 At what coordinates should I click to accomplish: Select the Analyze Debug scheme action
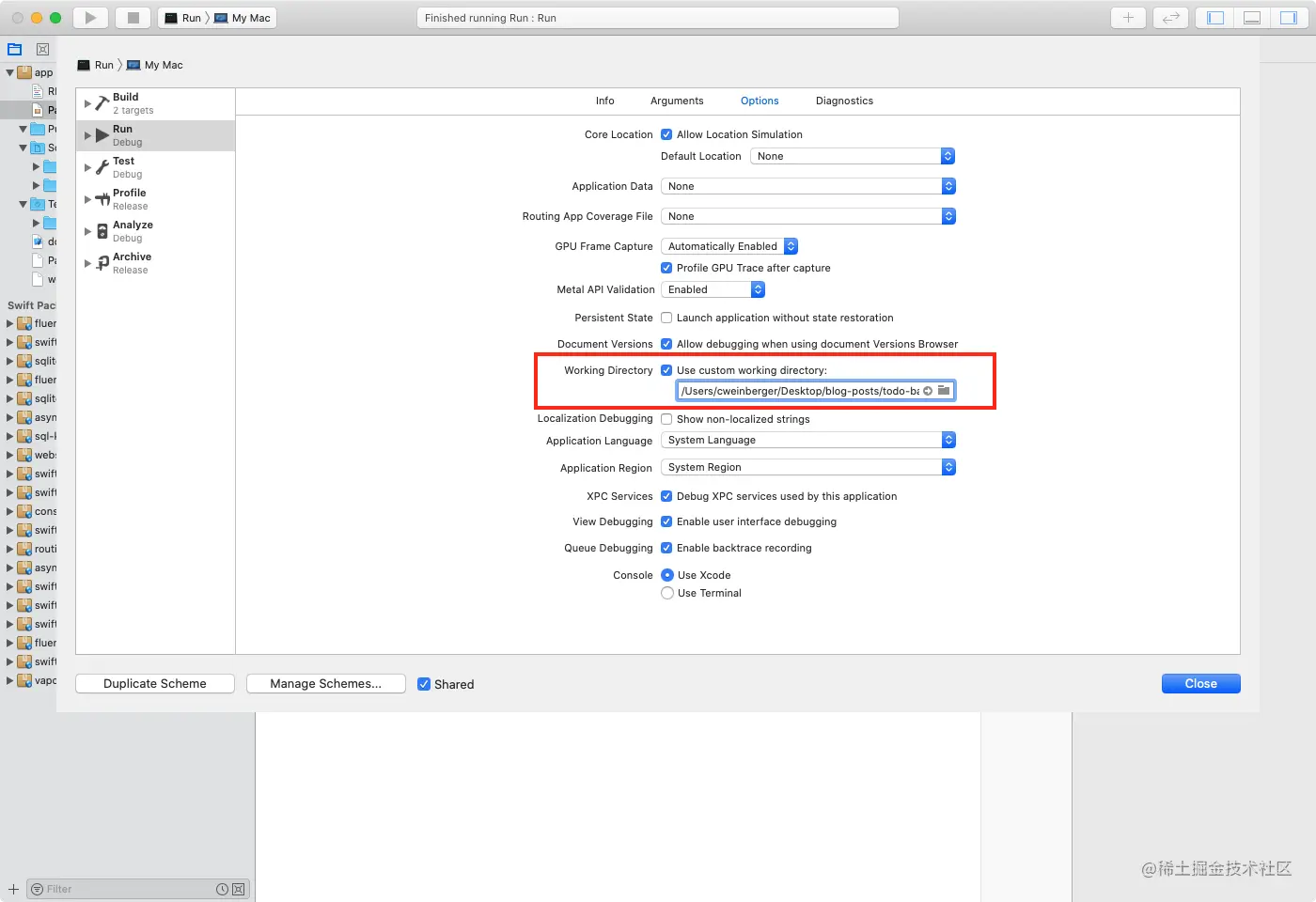point(156,231)
